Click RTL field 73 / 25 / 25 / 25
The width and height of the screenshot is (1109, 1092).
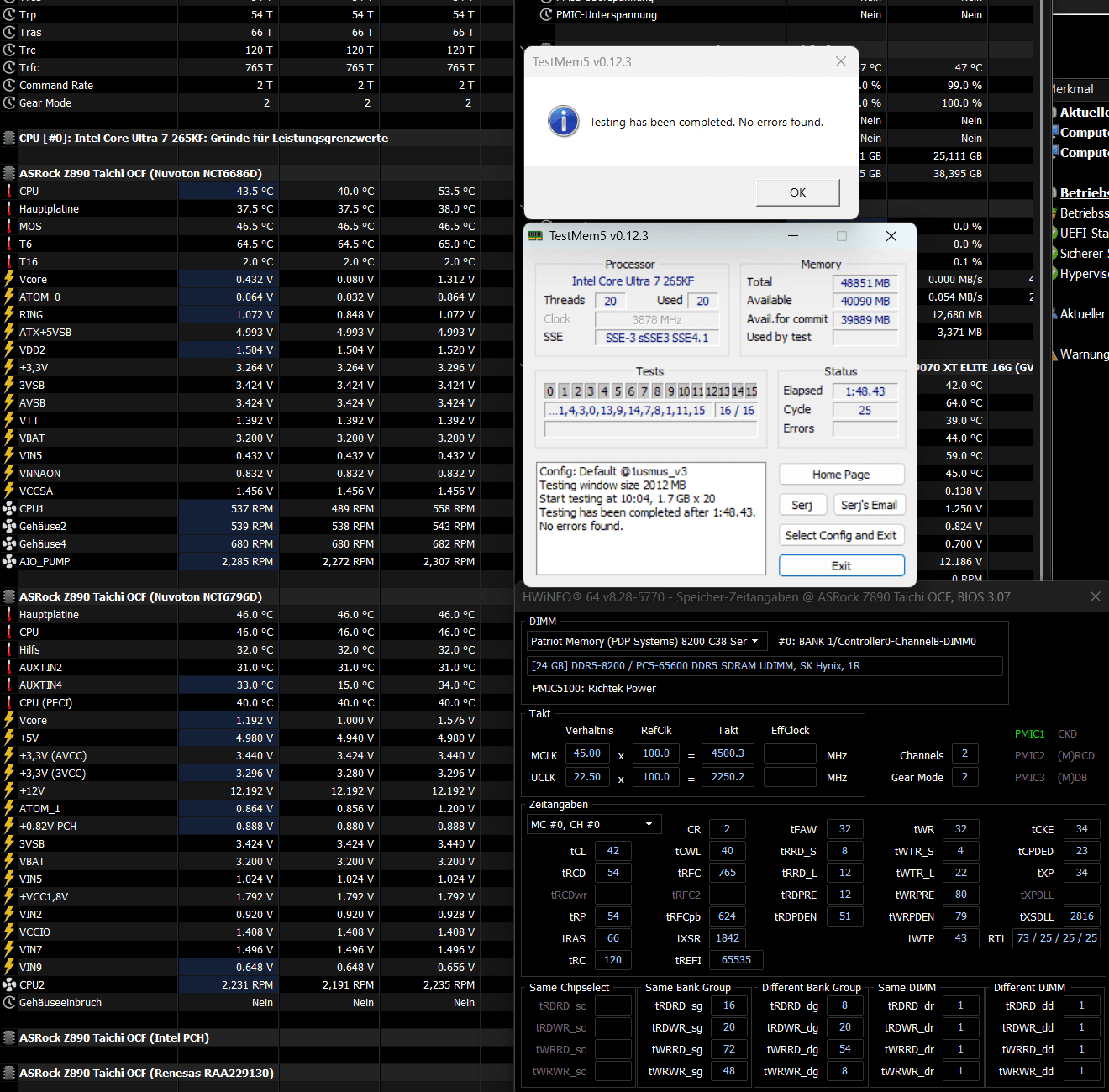1057,937
